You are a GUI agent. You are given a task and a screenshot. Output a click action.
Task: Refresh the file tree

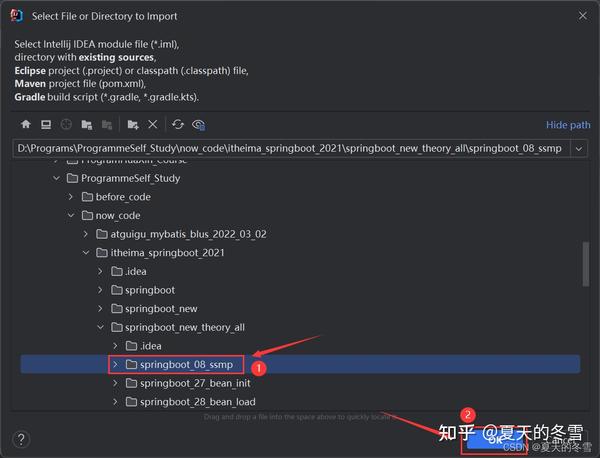178,124
